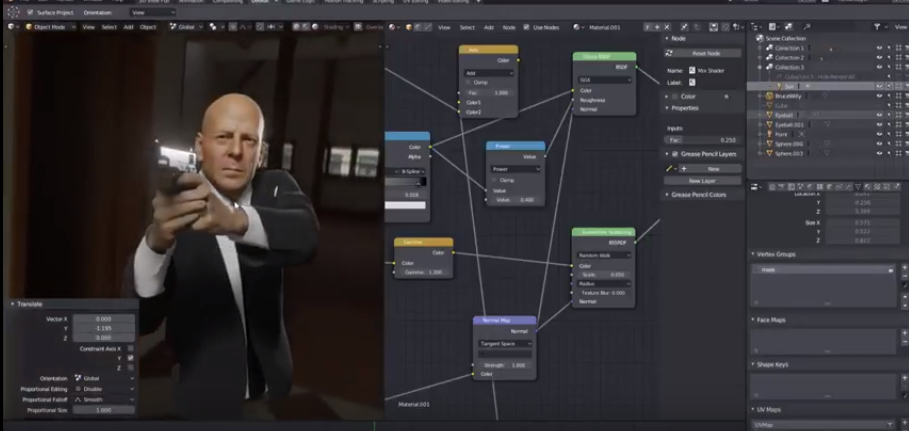Open the Tangent Space dropdown
909x431 pixels.
point(504,343)
